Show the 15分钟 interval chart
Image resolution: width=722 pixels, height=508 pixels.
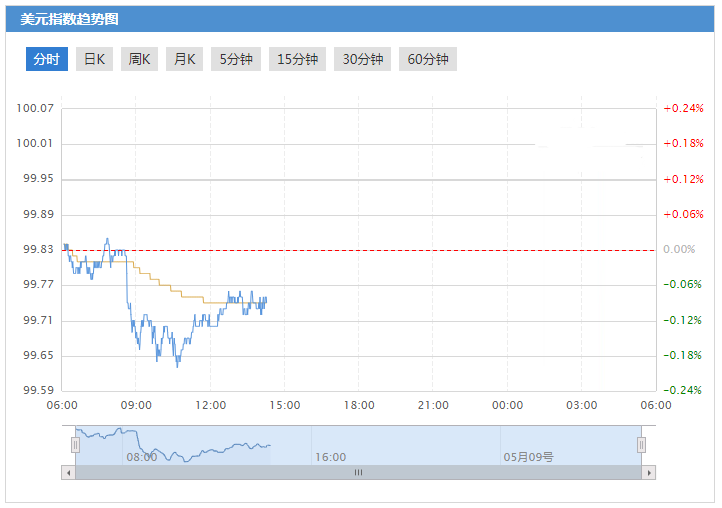point(297,59)
